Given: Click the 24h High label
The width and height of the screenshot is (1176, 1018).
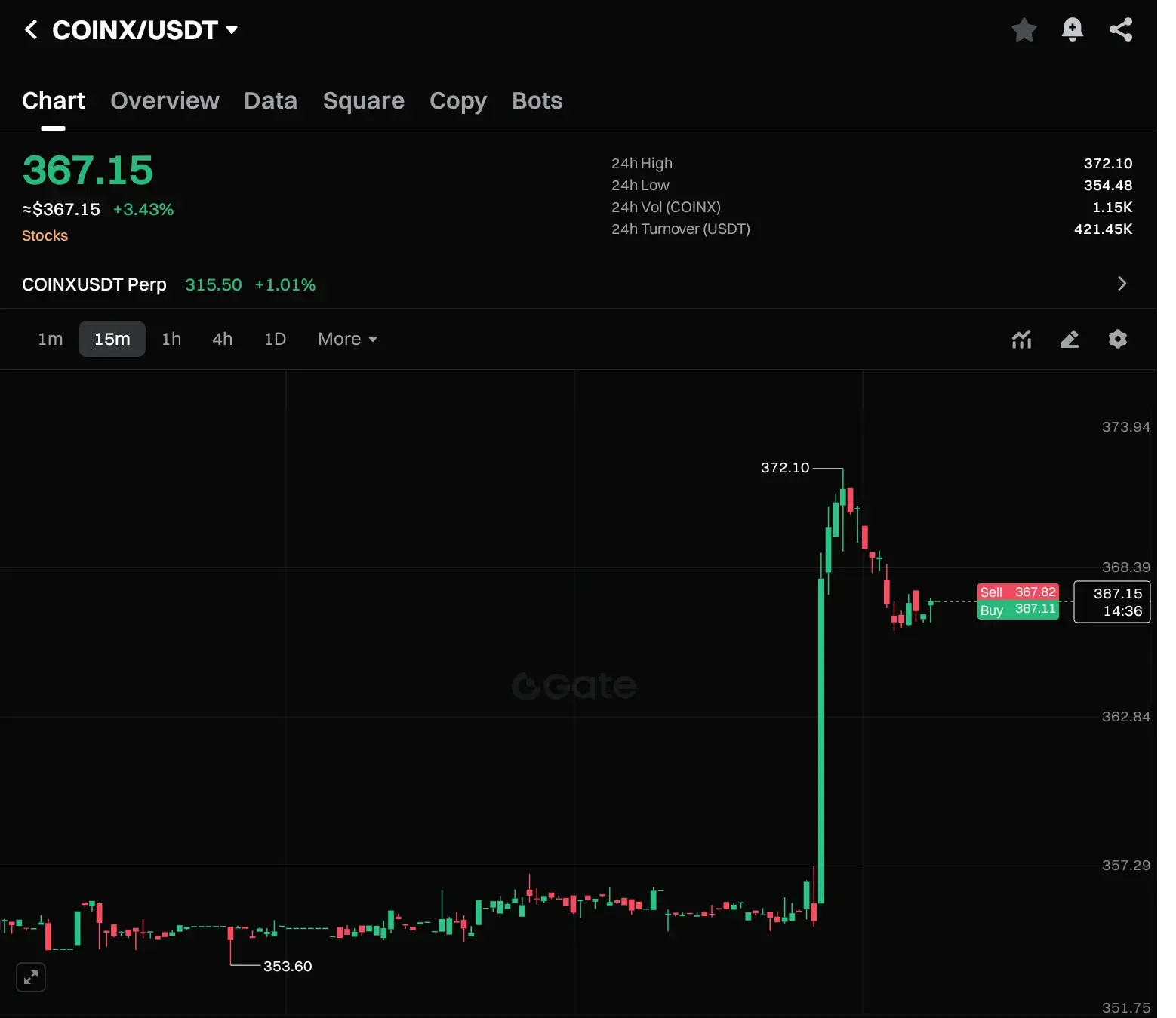Looking at the screenshot, I should [642, 163].
